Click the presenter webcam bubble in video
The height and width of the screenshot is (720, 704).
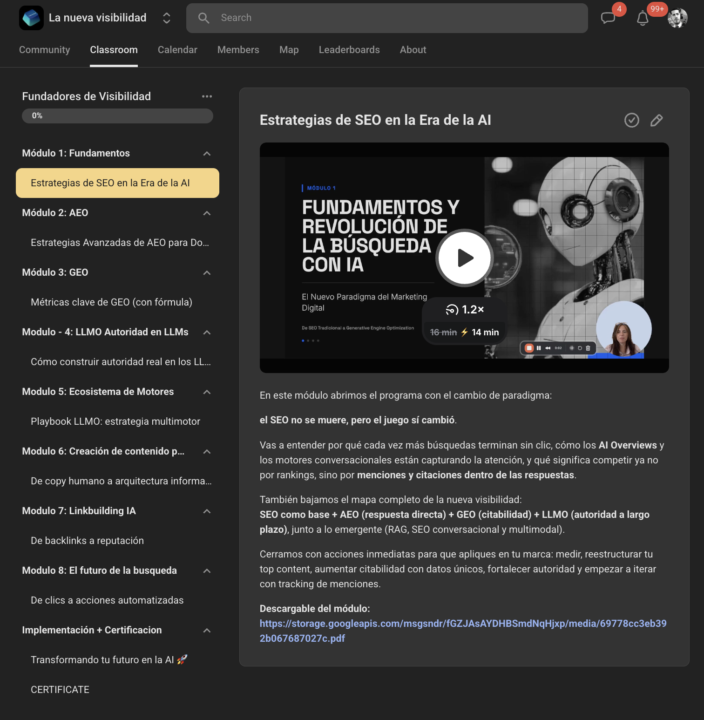pos(624,329)
